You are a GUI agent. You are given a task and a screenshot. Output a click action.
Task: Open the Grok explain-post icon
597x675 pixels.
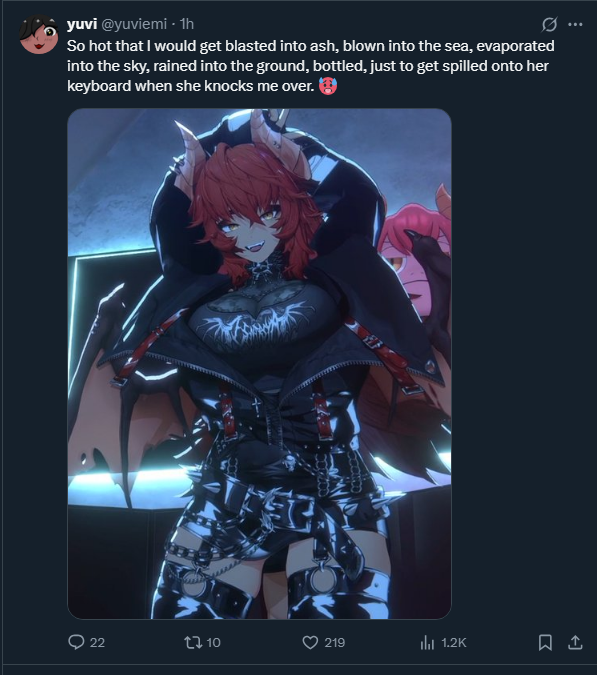coord(549,25)
